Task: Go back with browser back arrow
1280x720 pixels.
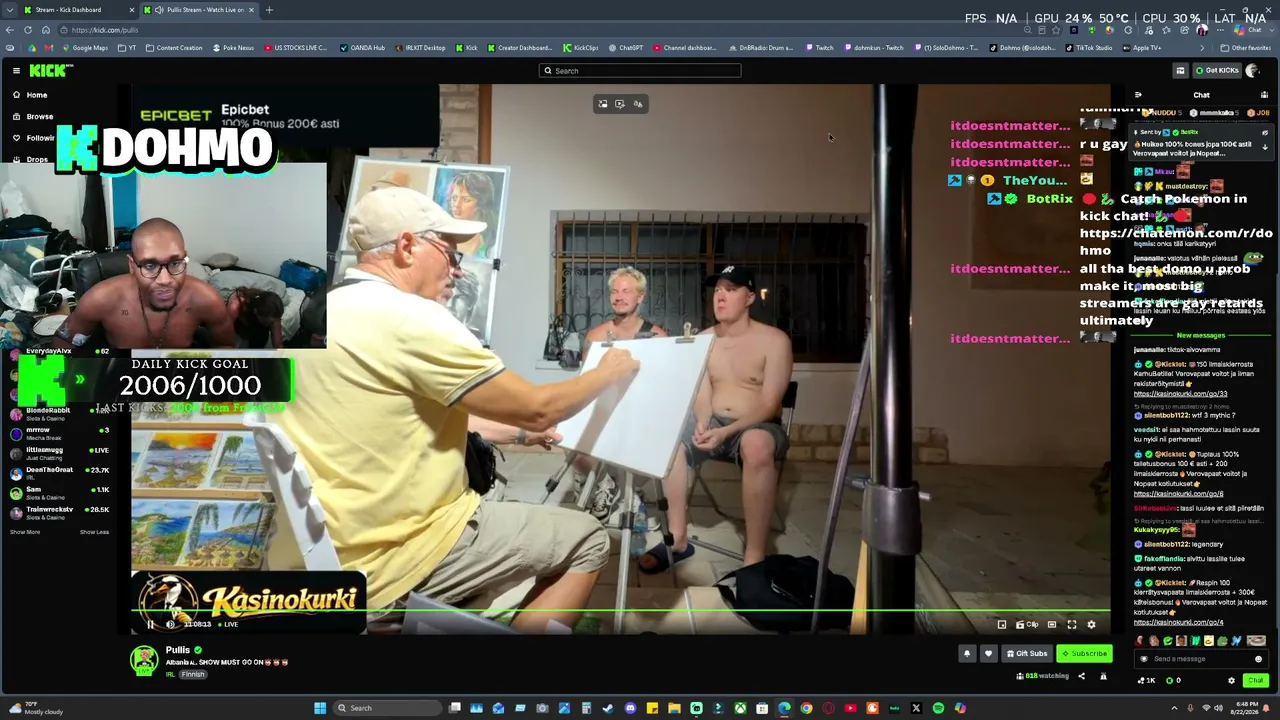Action: pos(10,30)
